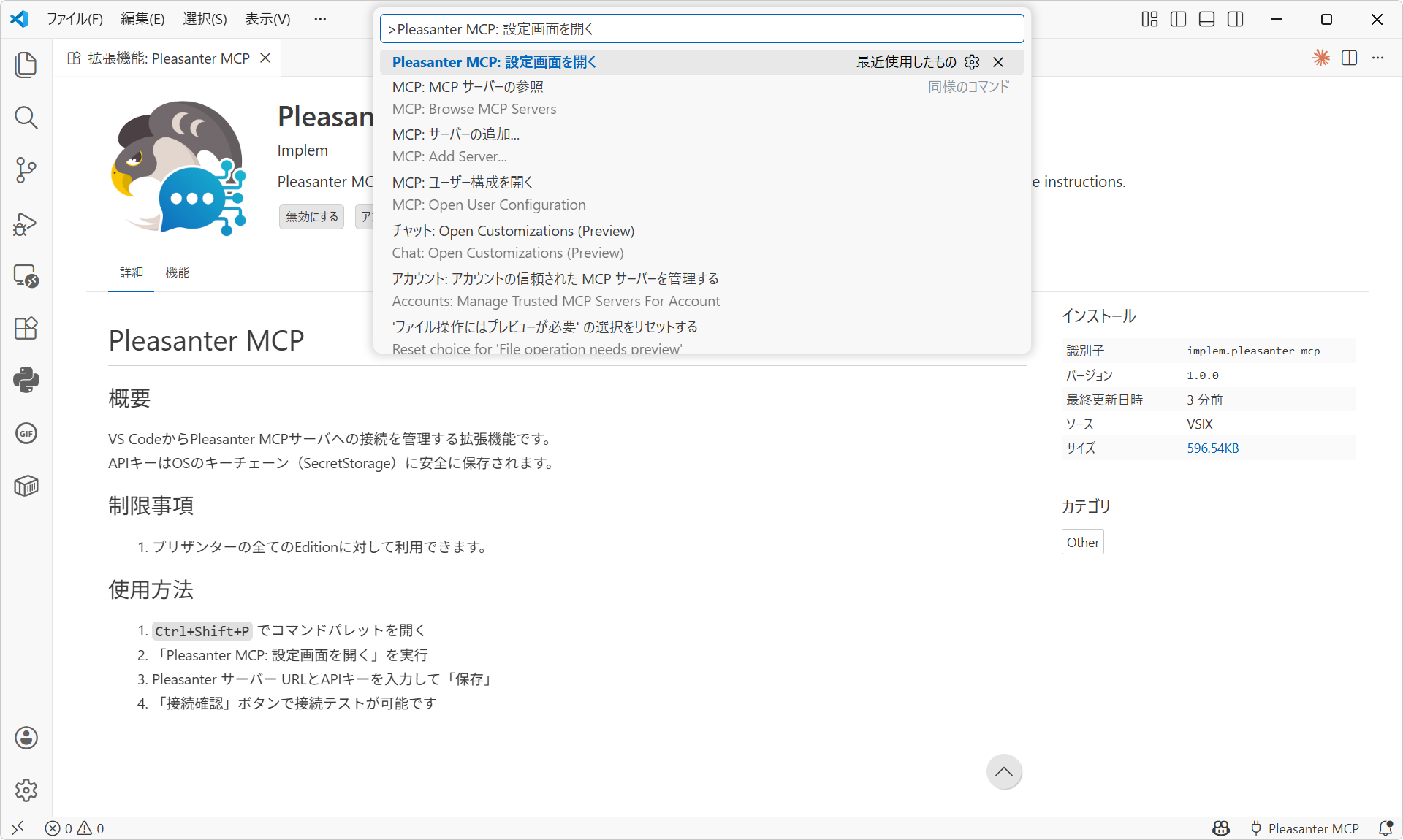Switch to the 詳細 tab
The height and width of the screenshot is (840, 1403).
(x=132, y=272)
